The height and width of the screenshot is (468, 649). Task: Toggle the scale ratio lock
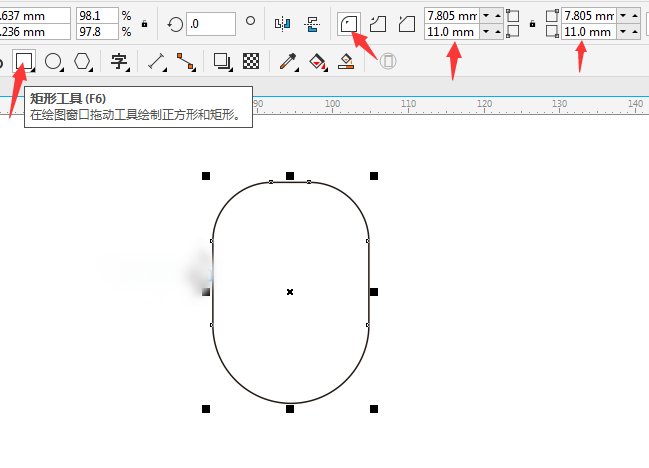click(145, 23)
